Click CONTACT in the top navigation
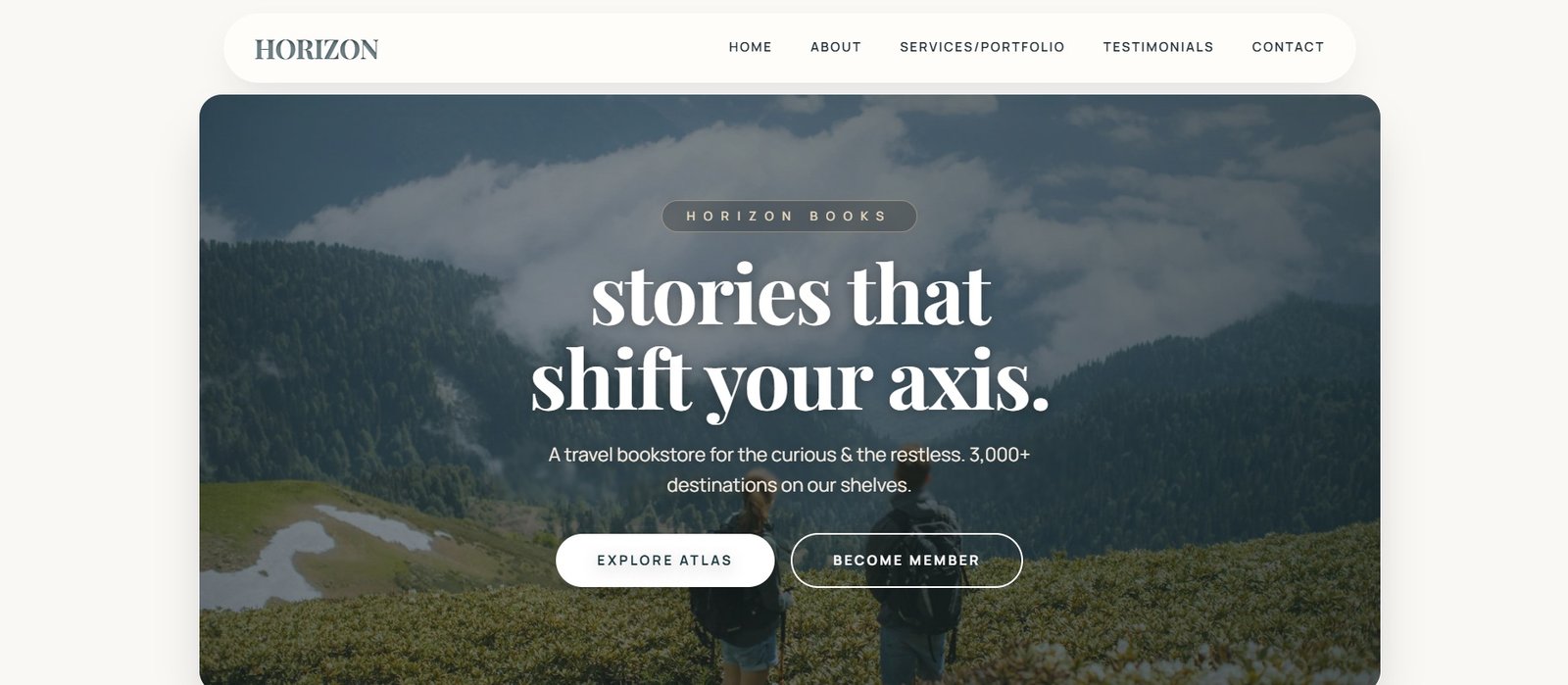1568x685 pixels. pyautogui.click(x=1288, y=47)
